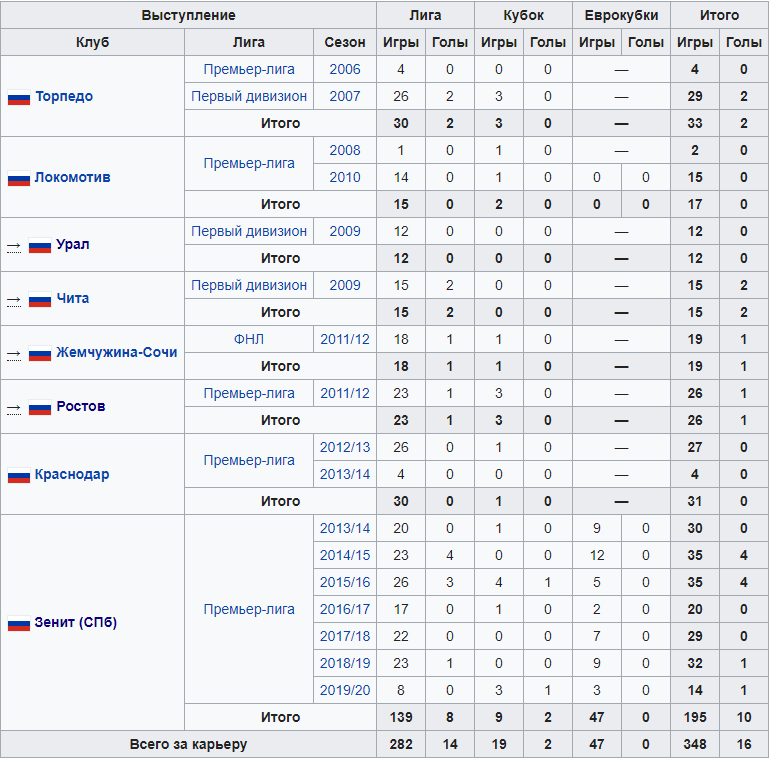Open the 2018/19 season link

(x=345, y=663)
